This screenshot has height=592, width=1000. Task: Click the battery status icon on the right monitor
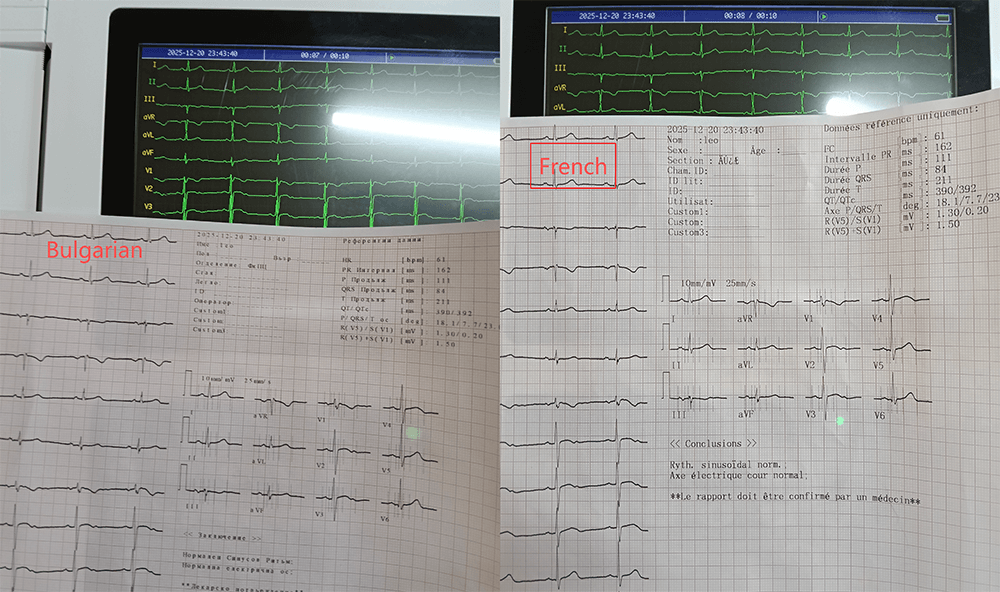pos(942,16)
